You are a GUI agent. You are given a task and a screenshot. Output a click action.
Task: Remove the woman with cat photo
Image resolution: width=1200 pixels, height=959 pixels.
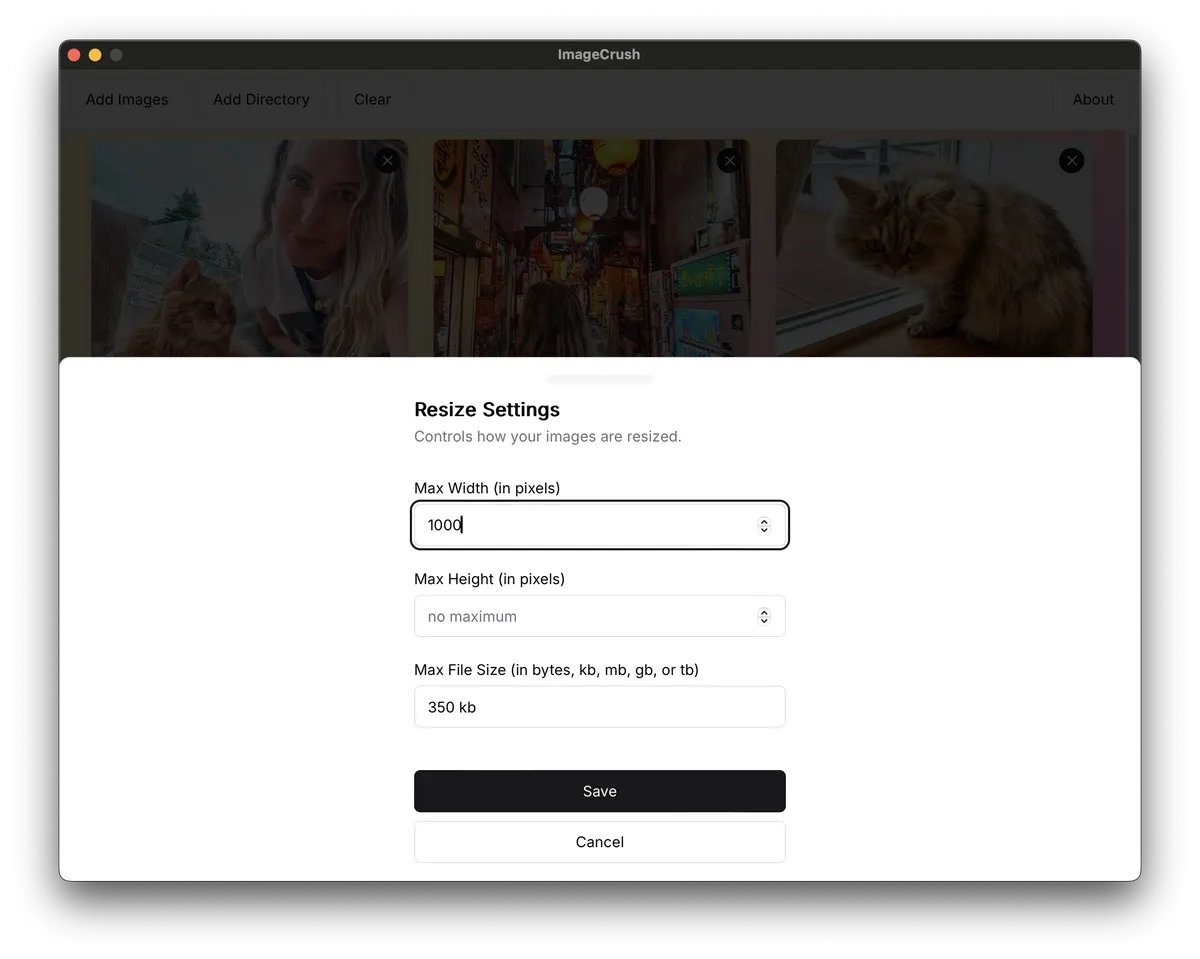(387, 161)
